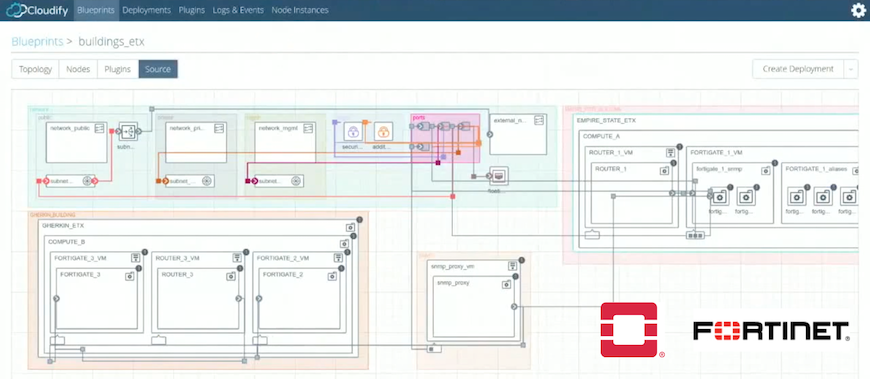Select first fortig... node in FORTIGATE_1_aliases
The height and width of the screenshot is (379, 870).
[x=797, y=197]
